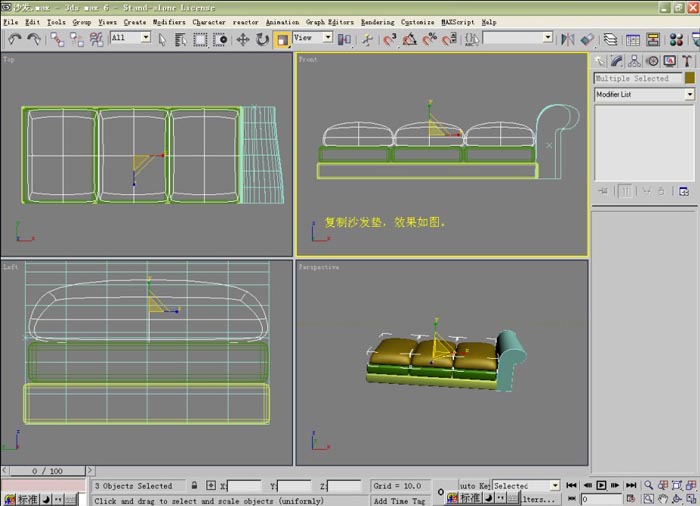
Task: Switch to the Modify command panel tab
Action: [617, 61]
